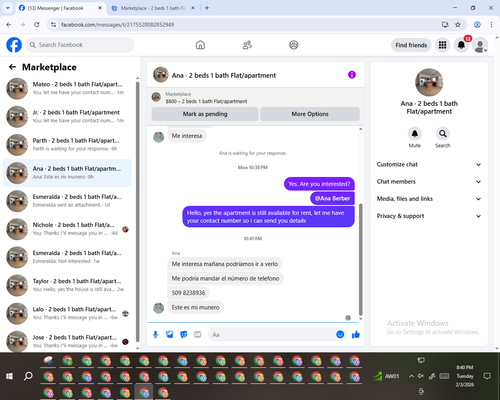
Task: Bookmark page with star icon
Action: [x=458, y=25]
